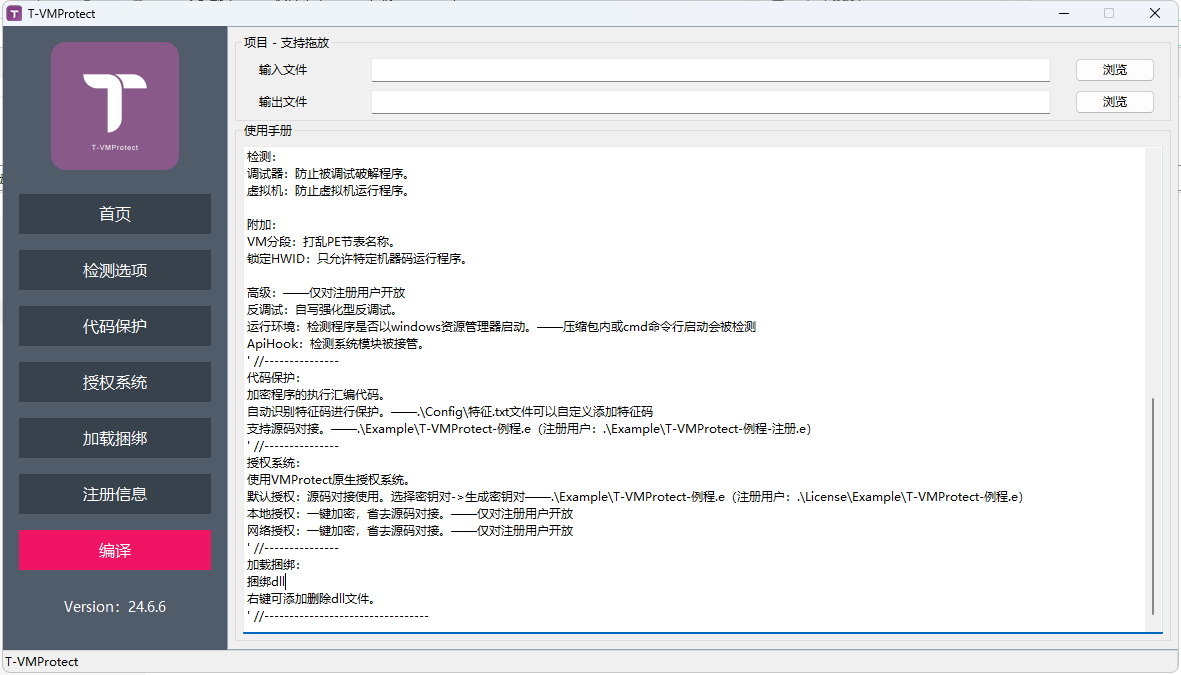Click the '虚拟机: 防止虚拟机运行程序。' line
Screen dimensions: 1181x675
tap(329, 191)
